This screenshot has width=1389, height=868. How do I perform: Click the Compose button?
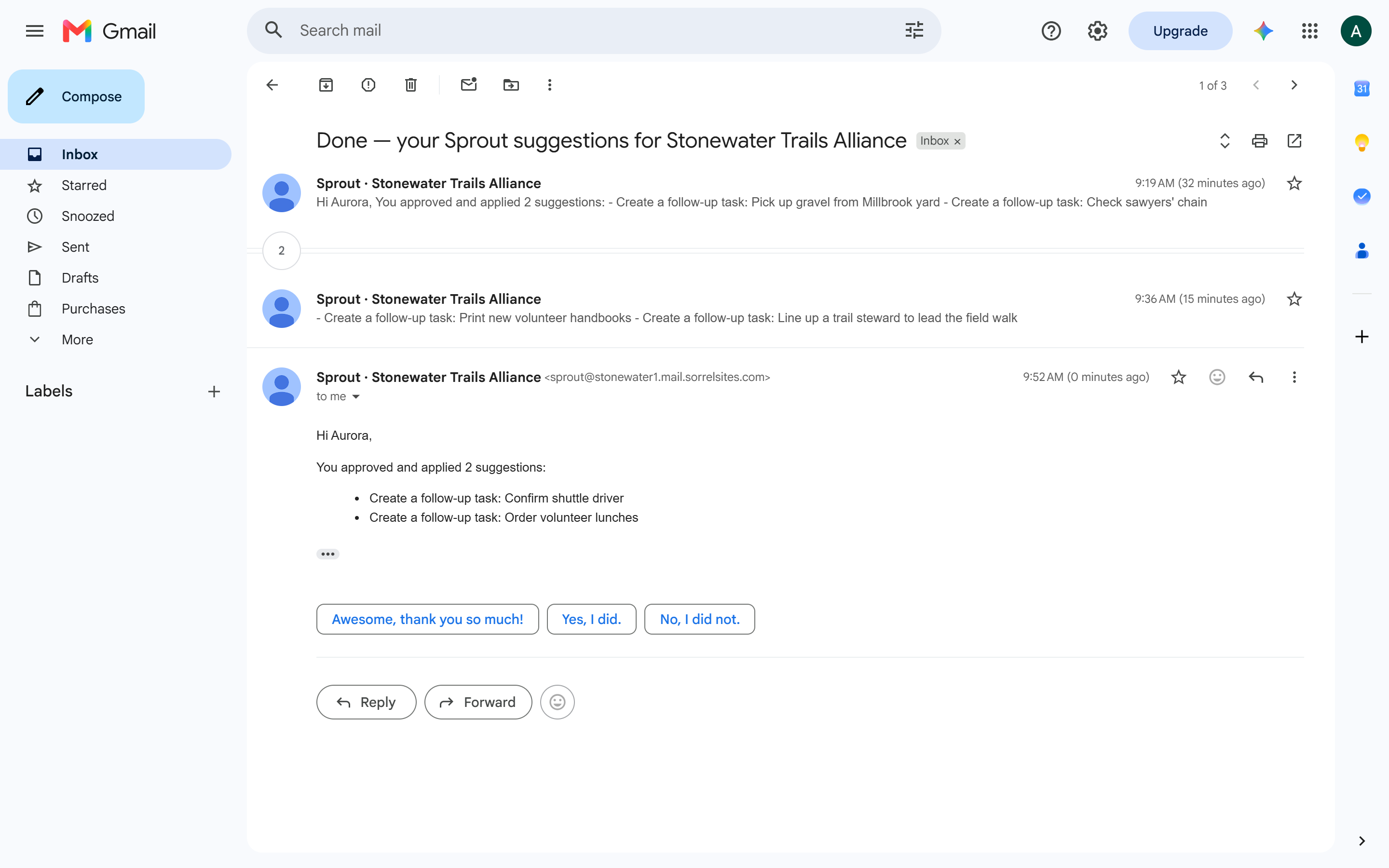click(76, 96)
